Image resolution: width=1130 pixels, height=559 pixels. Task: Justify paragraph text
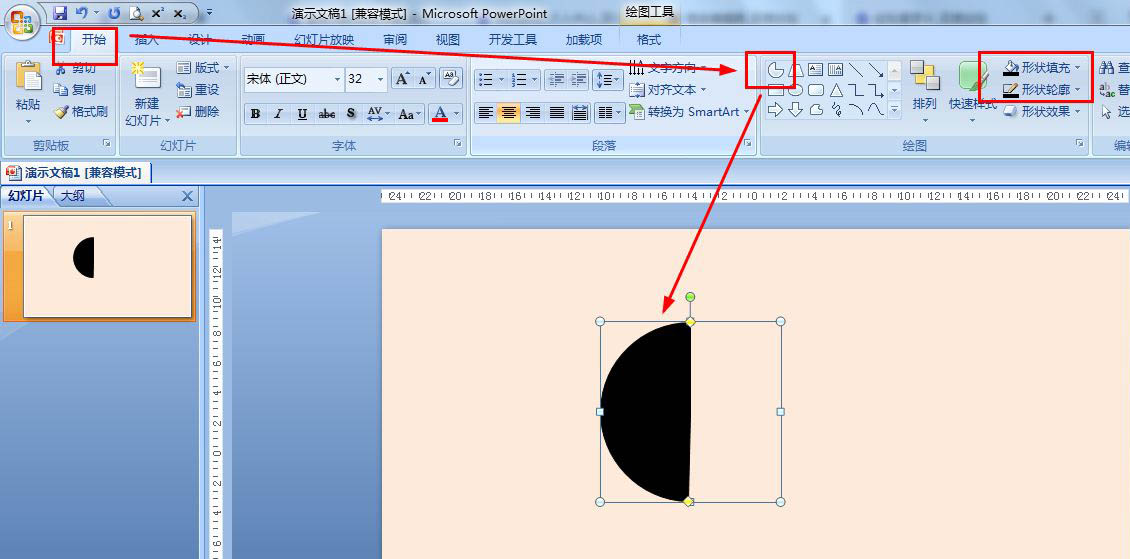pos(556,112)
